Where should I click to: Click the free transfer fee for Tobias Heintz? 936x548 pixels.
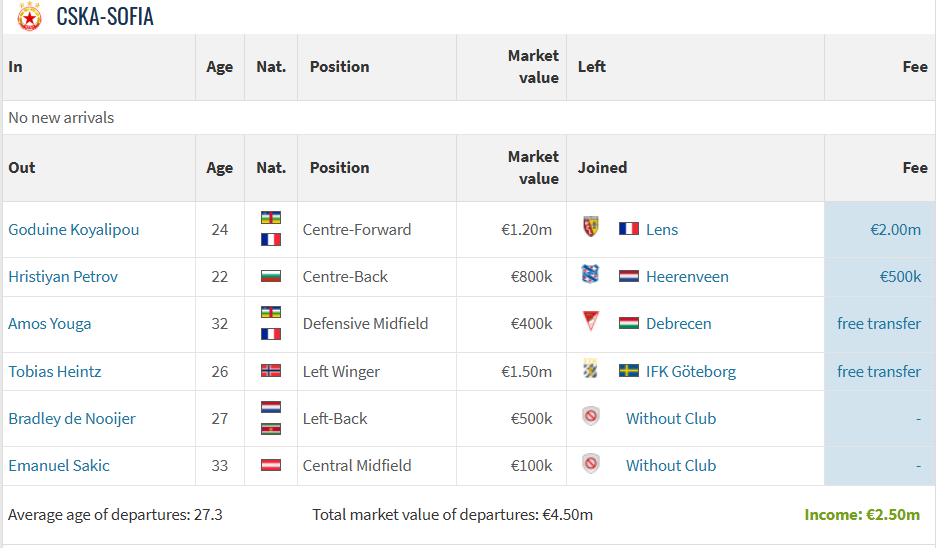click(879, 371)
